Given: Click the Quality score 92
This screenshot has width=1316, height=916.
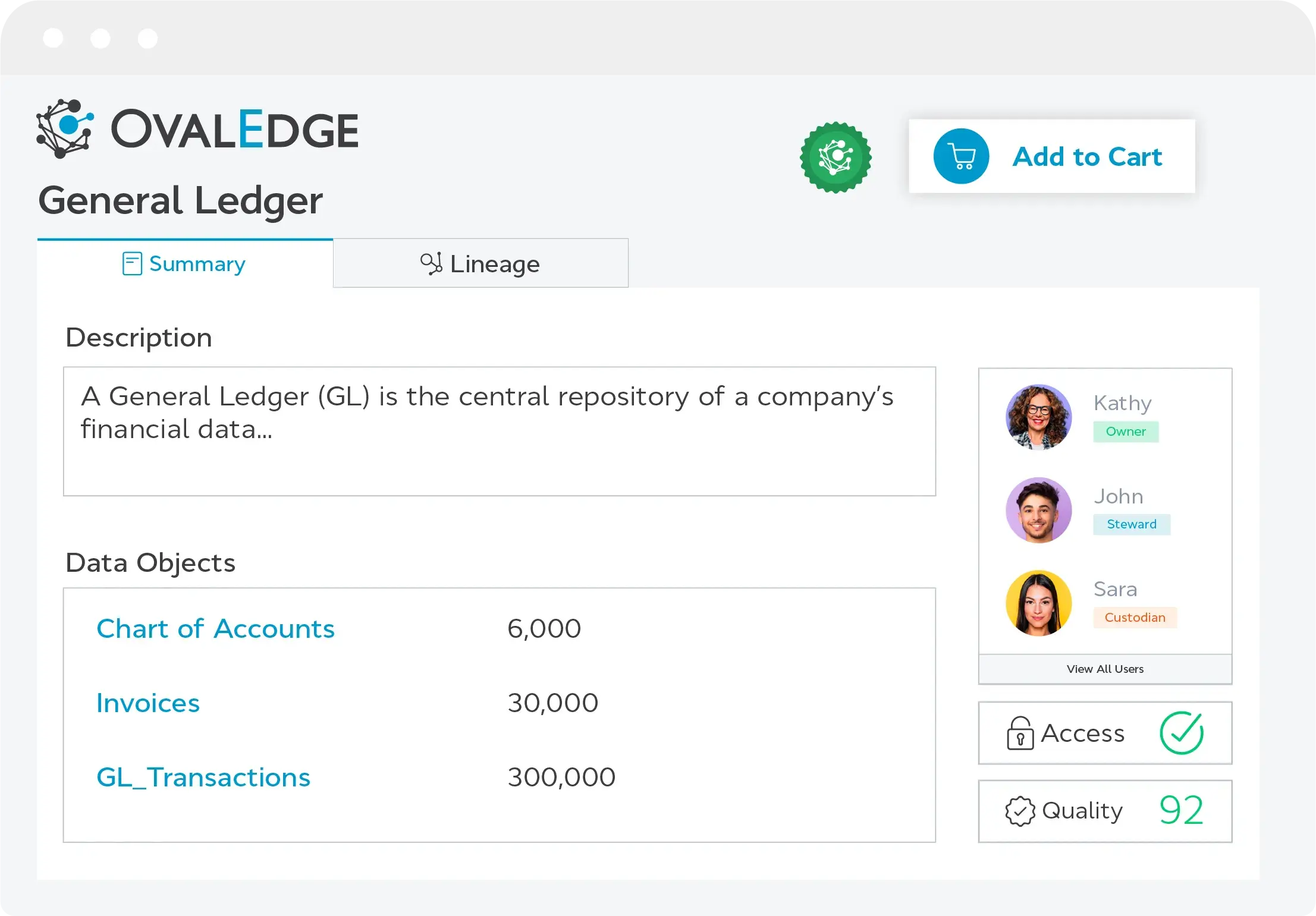Looking at the screenshot, I should click(x=1181, y=811).
